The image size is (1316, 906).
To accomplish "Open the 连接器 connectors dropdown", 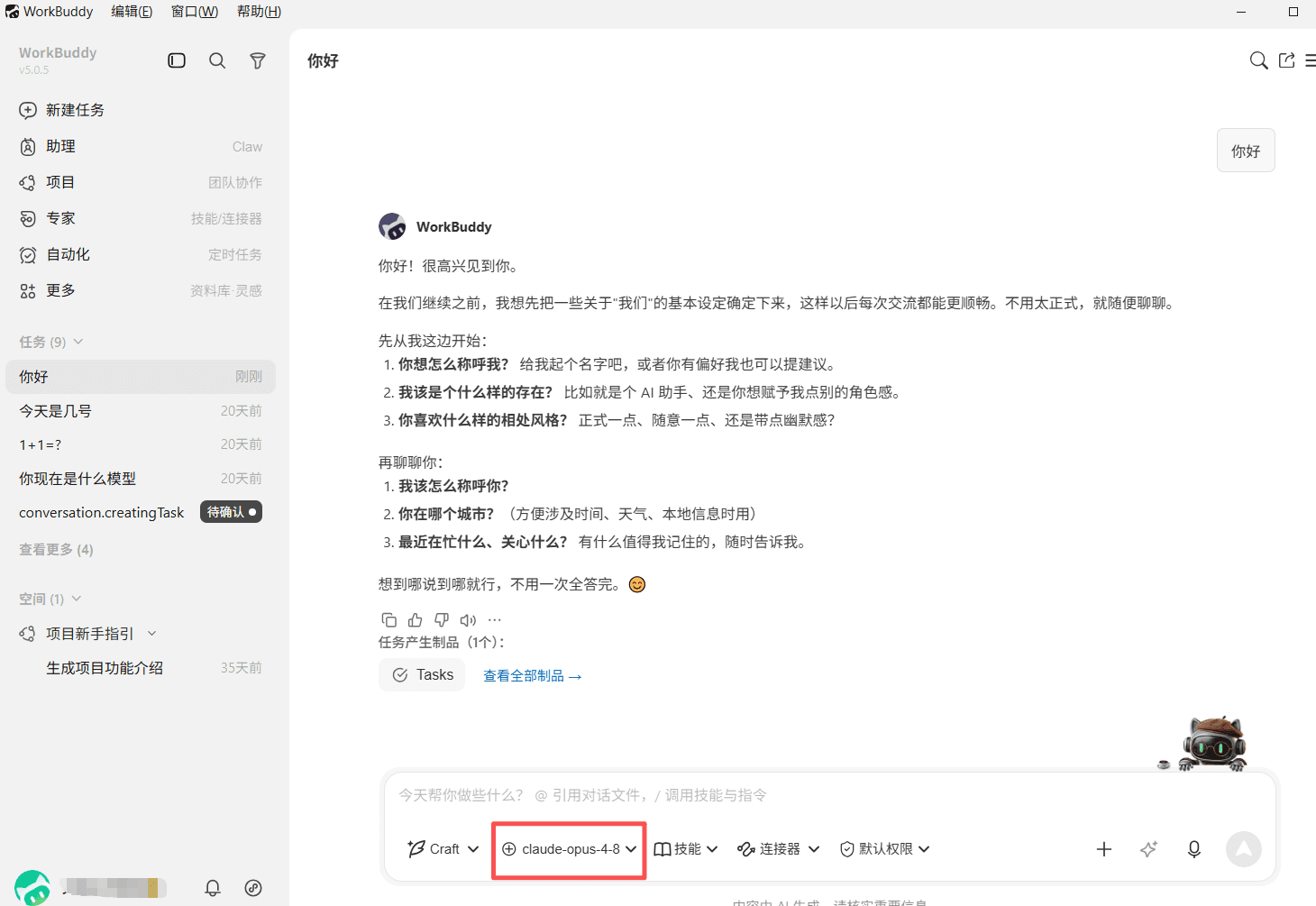I will pyautogui.click(x=779, y=849).
